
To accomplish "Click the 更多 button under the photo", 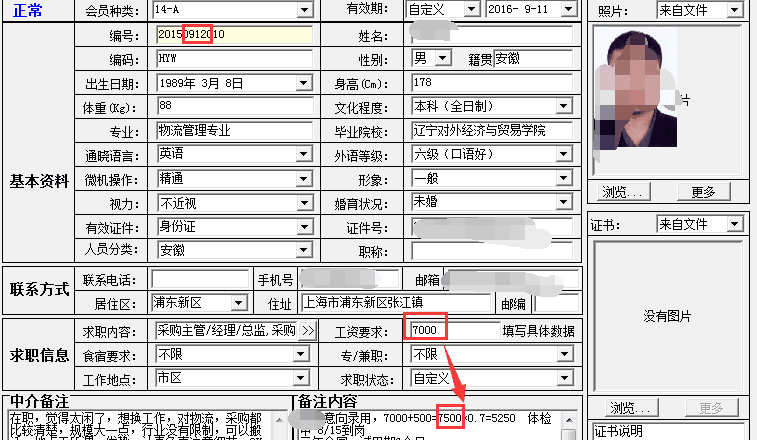I will 703,192.
